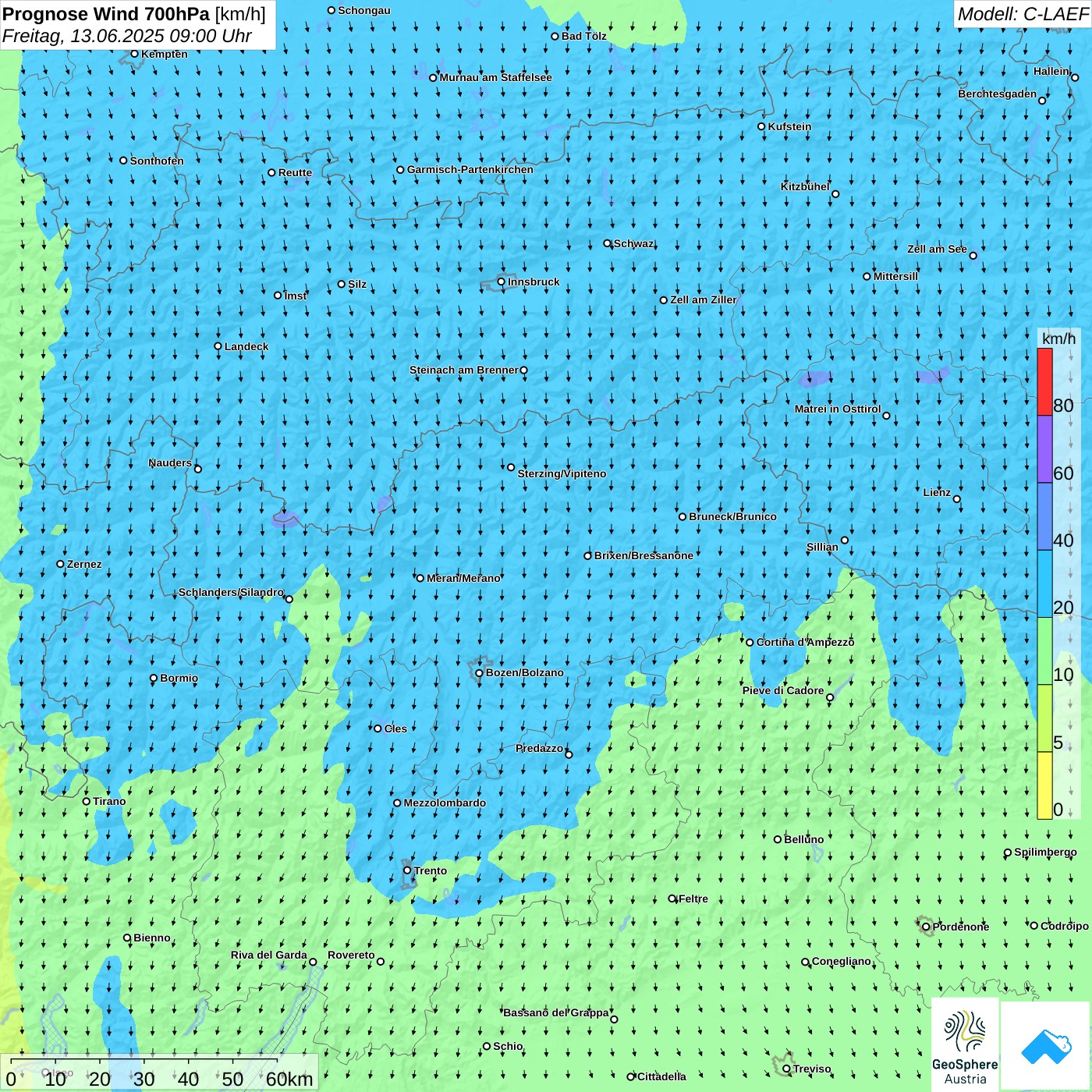Click the 'Sterzing/Vipiteno' label
The height and width of the screenshot is (1092, 1092).
(x=562, y=473)
